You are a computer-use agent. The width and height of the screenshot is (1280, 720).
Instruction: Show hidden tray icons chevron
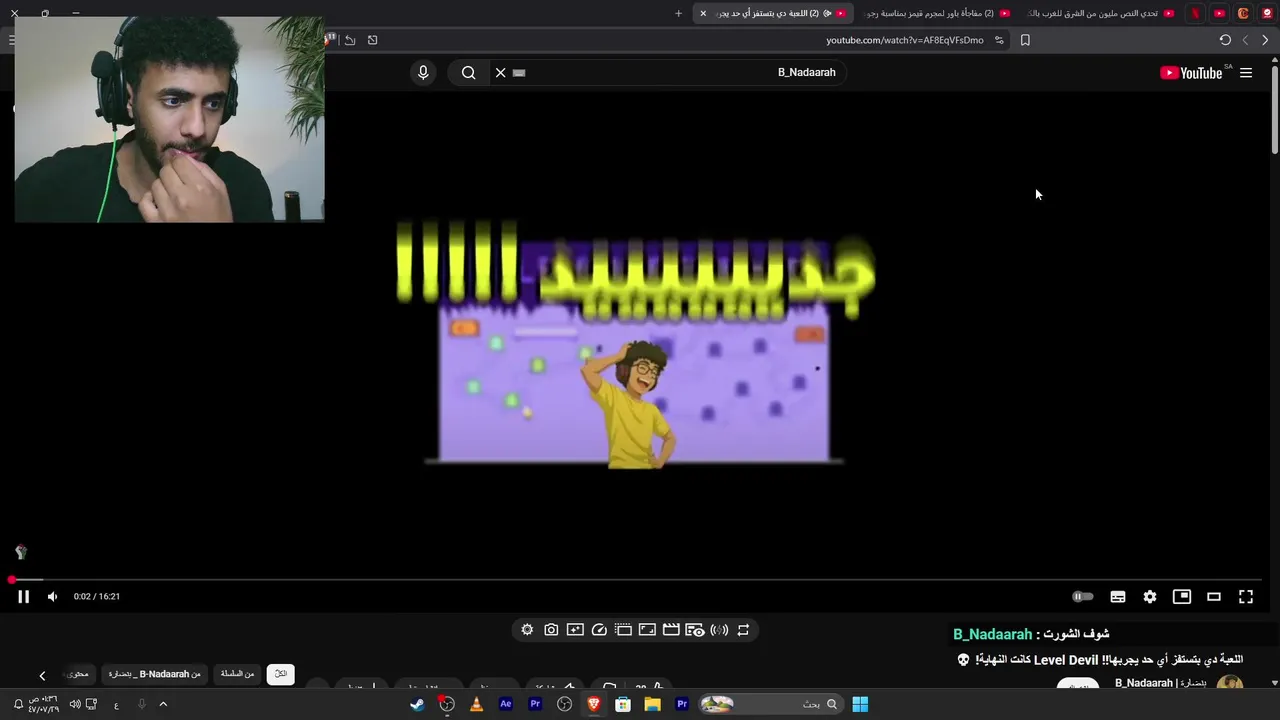tap(163, 704)
